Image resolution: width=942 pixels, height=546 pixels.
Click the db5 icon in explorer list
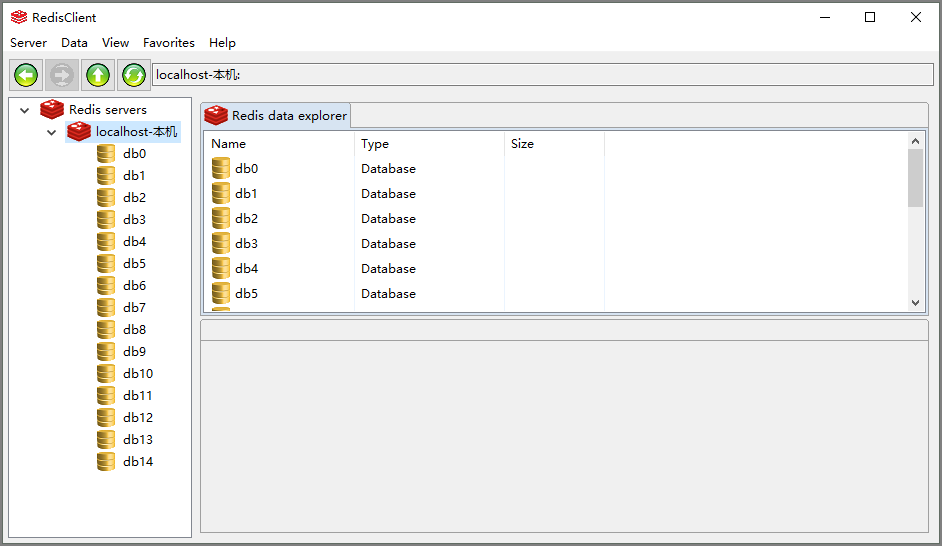click(220, 294)
